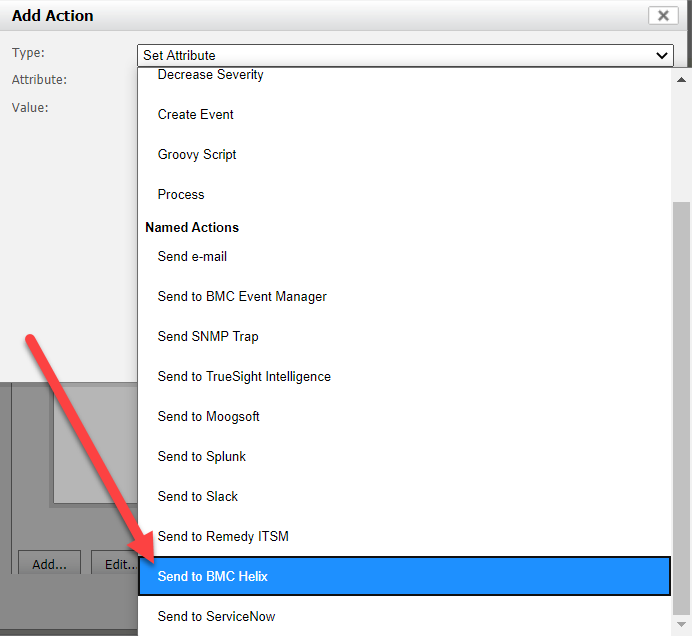The image size is (692, 636).
Task: Choose Send to BMC Event Manager
Action: click(x=404, y=297)
